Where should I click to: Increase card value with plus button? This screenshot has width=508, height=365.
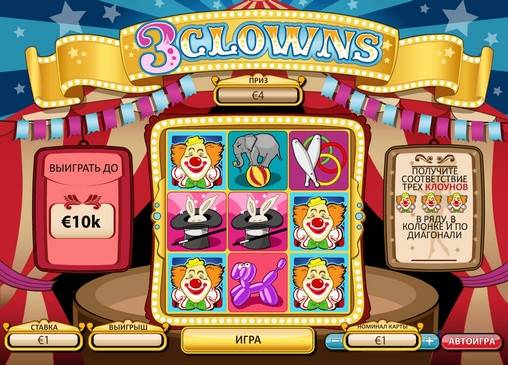pyautogui.click(x=429, y=341)
